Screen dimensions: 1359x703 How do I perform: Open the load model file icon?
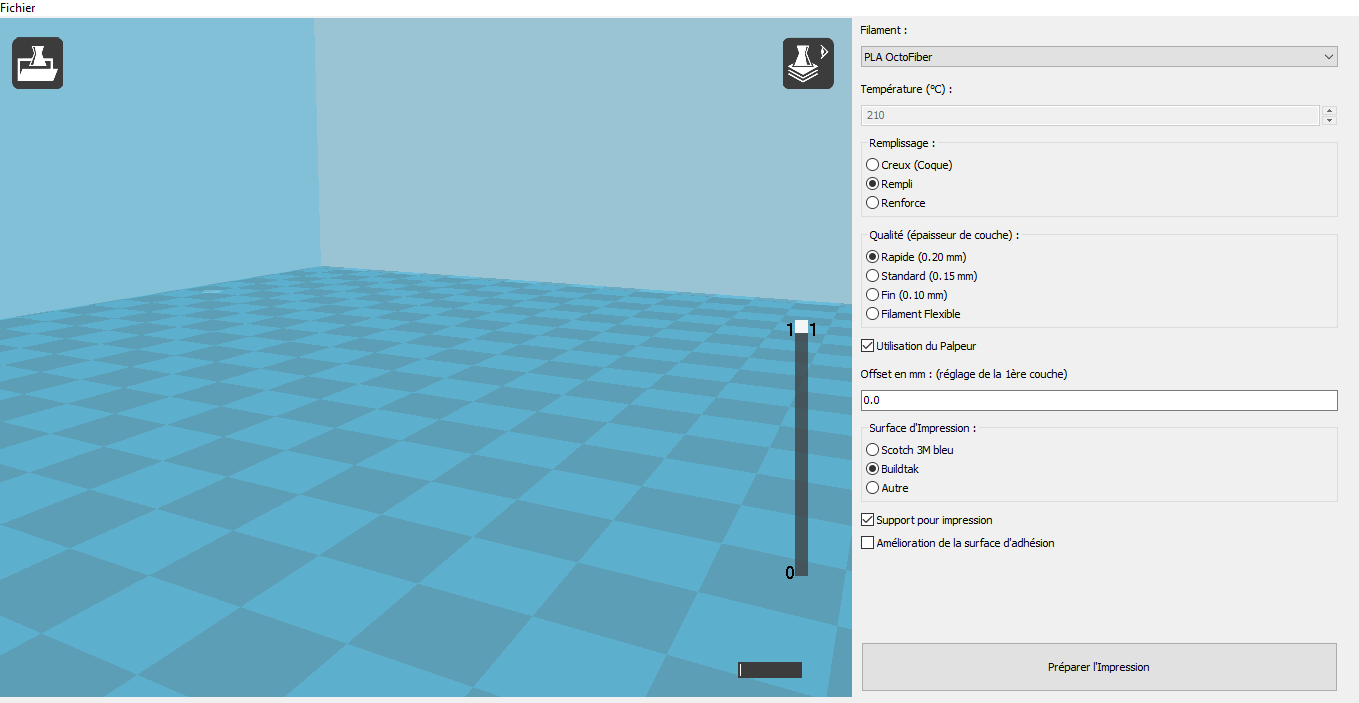point(38,63)
